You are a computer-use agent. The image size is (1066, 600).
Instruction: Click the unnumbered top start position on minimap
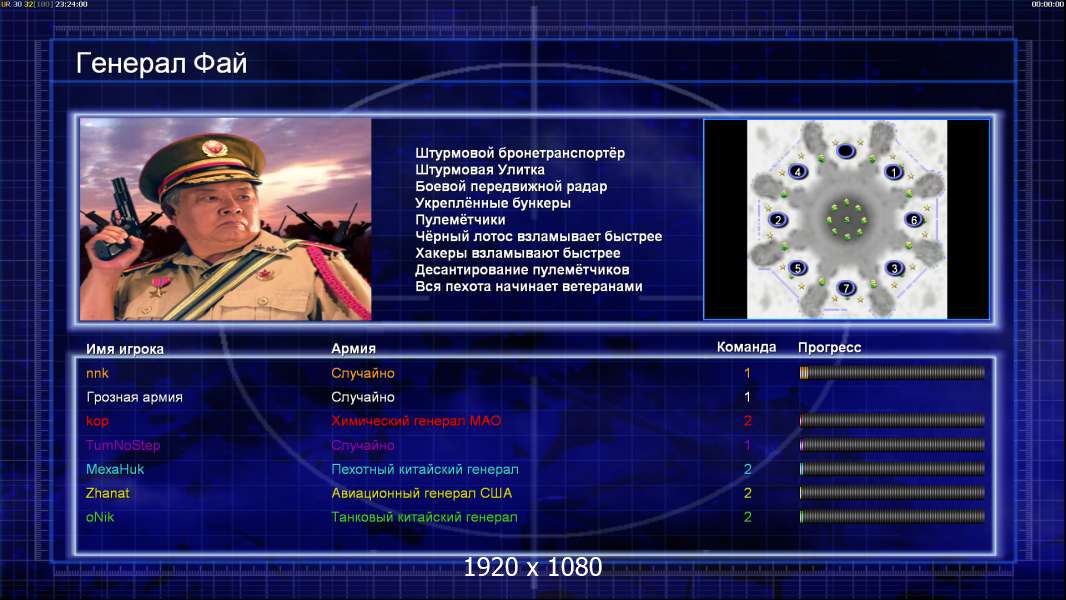pos(845,150)
